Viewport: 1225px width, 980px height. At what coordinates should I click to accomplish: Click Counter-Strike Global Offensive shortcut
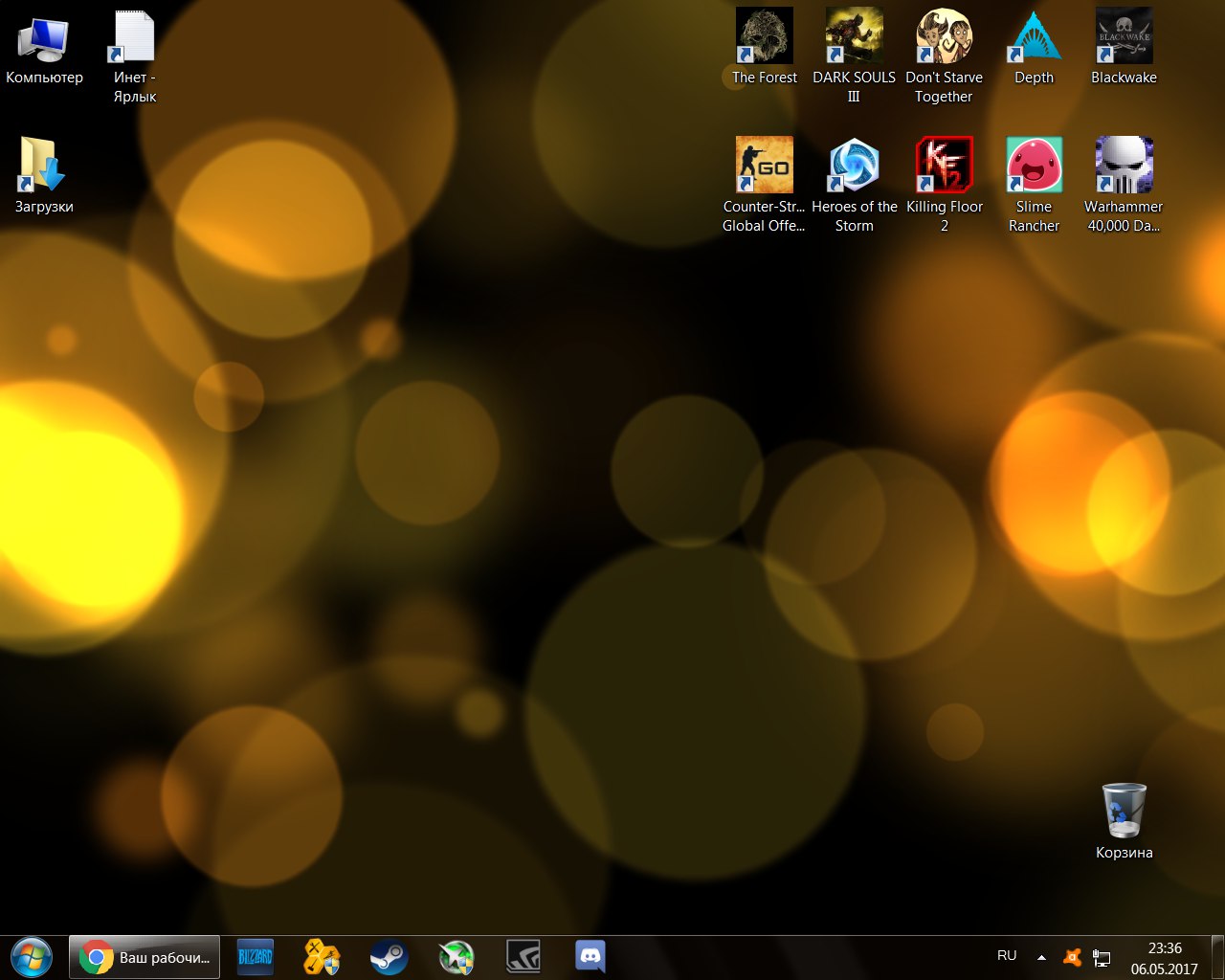(764, 166)
